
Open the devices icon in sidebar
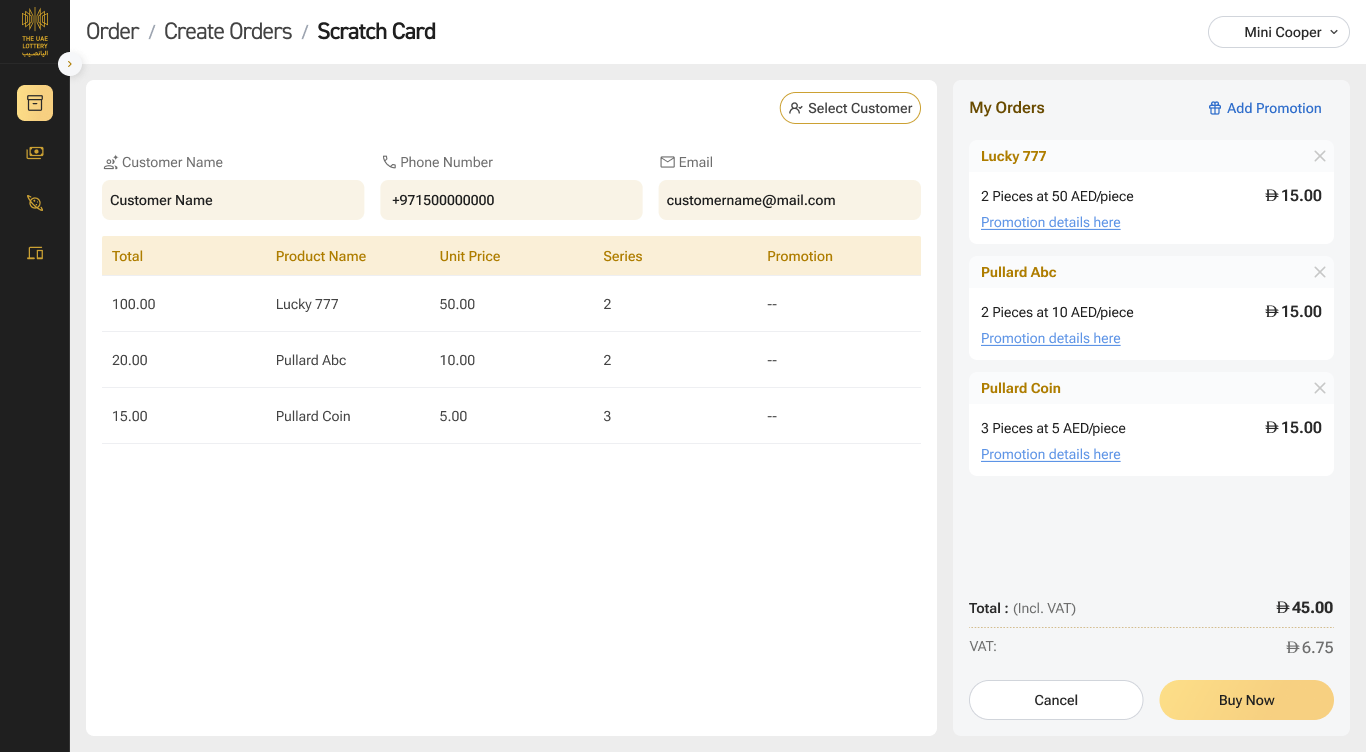pyautogui.click(x=35, y=253)
